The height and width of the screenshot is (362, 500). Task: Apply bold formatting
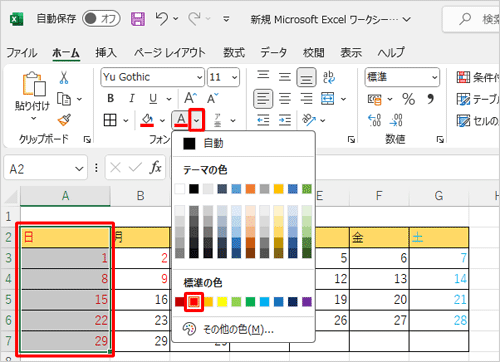[111, 98]
